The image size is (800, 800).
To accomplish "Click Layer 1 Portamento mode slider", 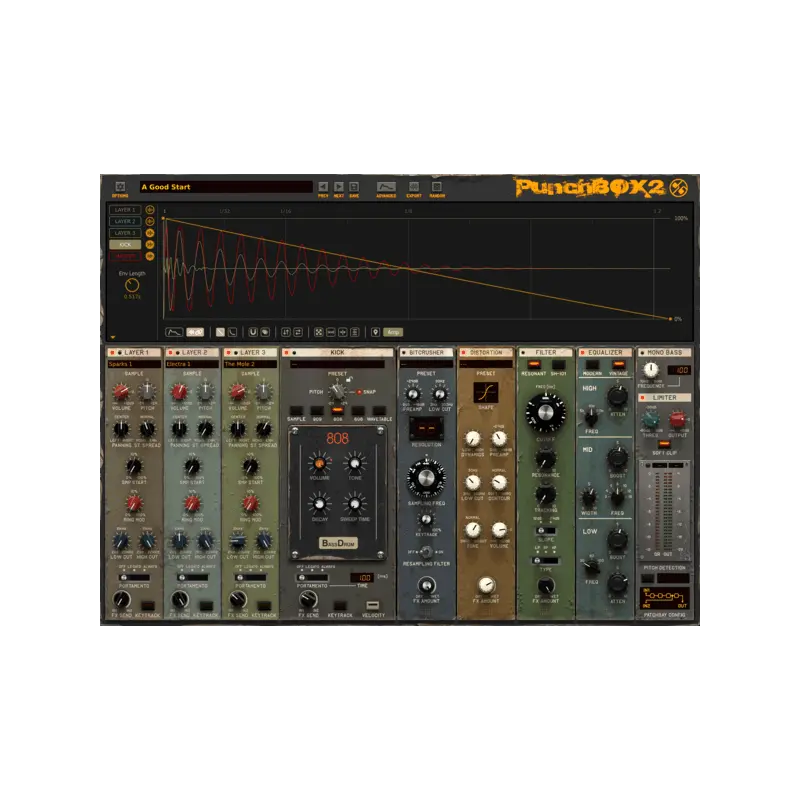I will click(x=134, y=578).
